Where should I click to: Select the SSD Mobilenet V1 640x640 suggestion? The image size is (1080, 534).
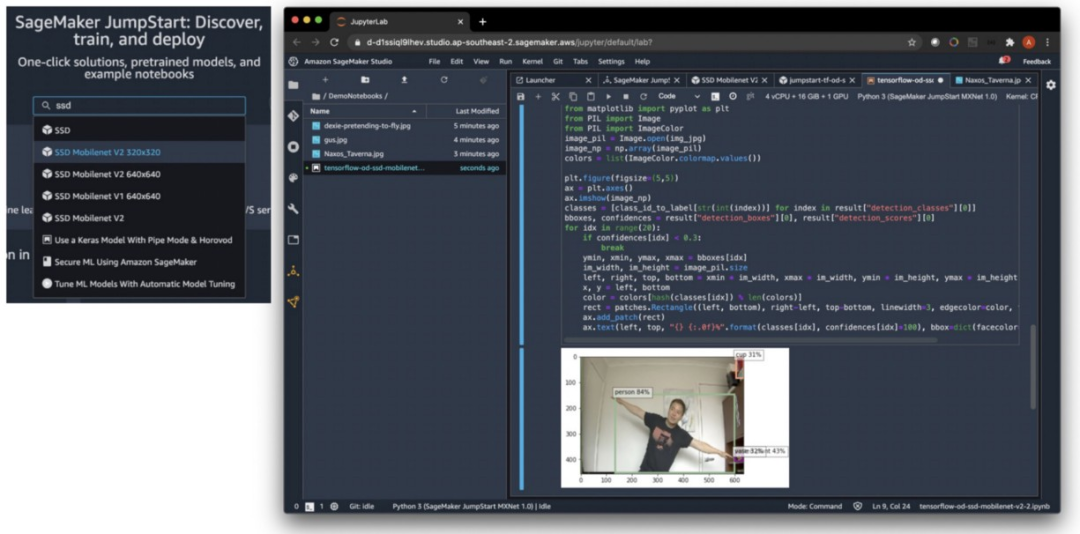pyautogui.click(x=139, y=196)
